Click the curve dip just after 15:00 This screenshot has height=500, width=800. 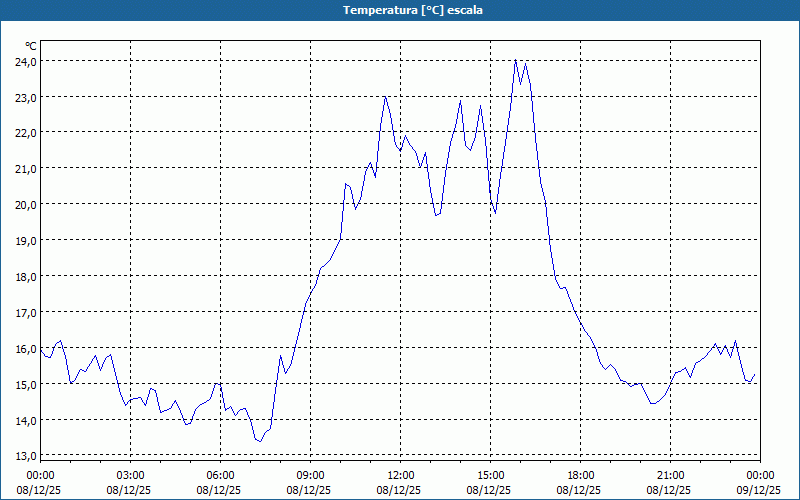pyautogui.click(x=495, y=213)
